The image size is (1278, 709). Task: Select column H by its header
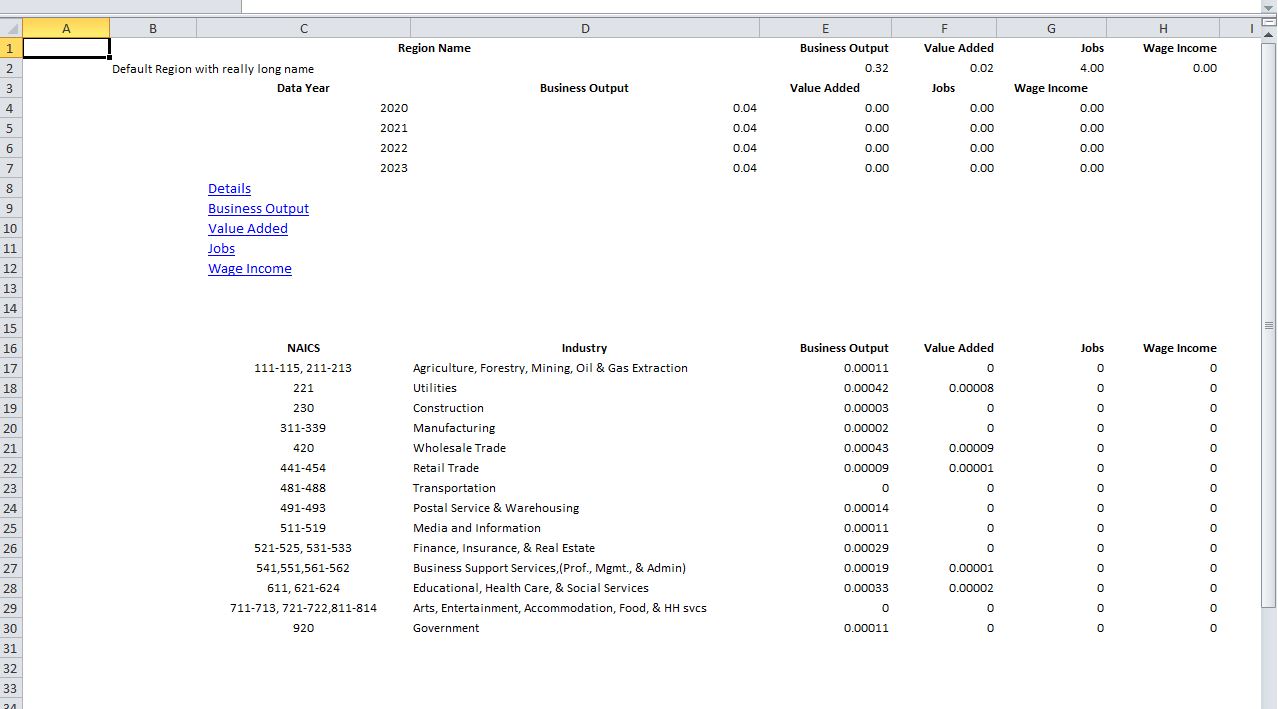click(x=1163, y=28)
